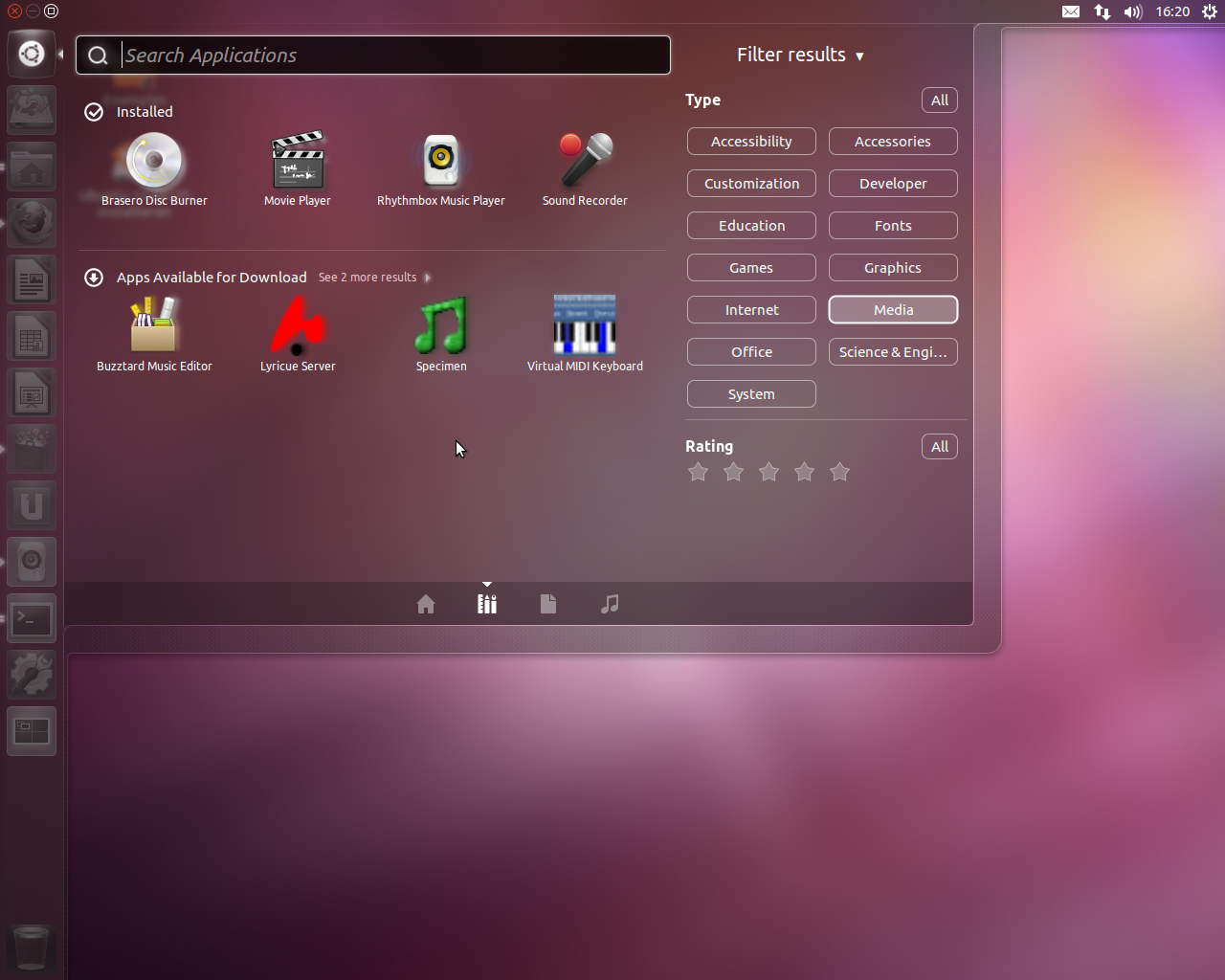Open Terminal from the launcher
1225x980 pixels.
pos(32,618)
